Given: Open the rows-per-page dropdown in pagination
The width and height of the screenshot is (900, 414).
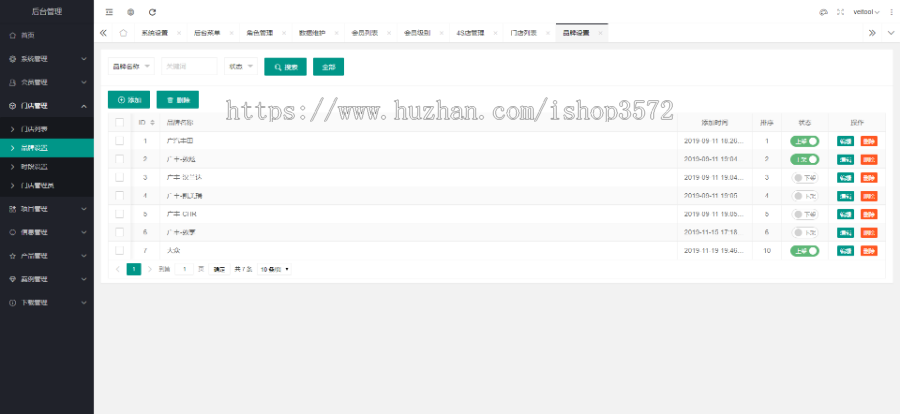Looking at the screenshot, I should pos(274,269).
